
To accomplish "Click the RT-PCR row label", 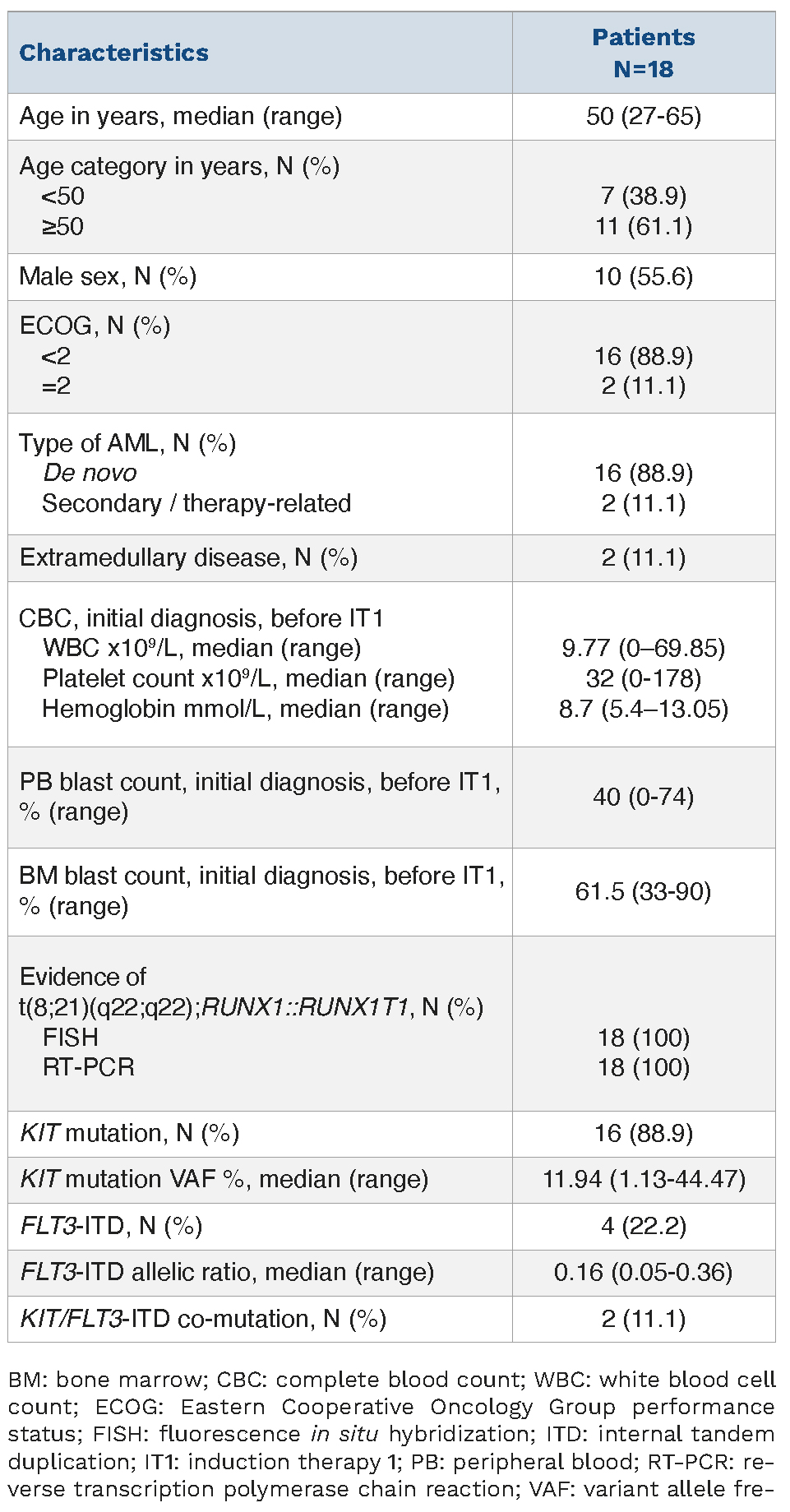I will pos(89,1067).
